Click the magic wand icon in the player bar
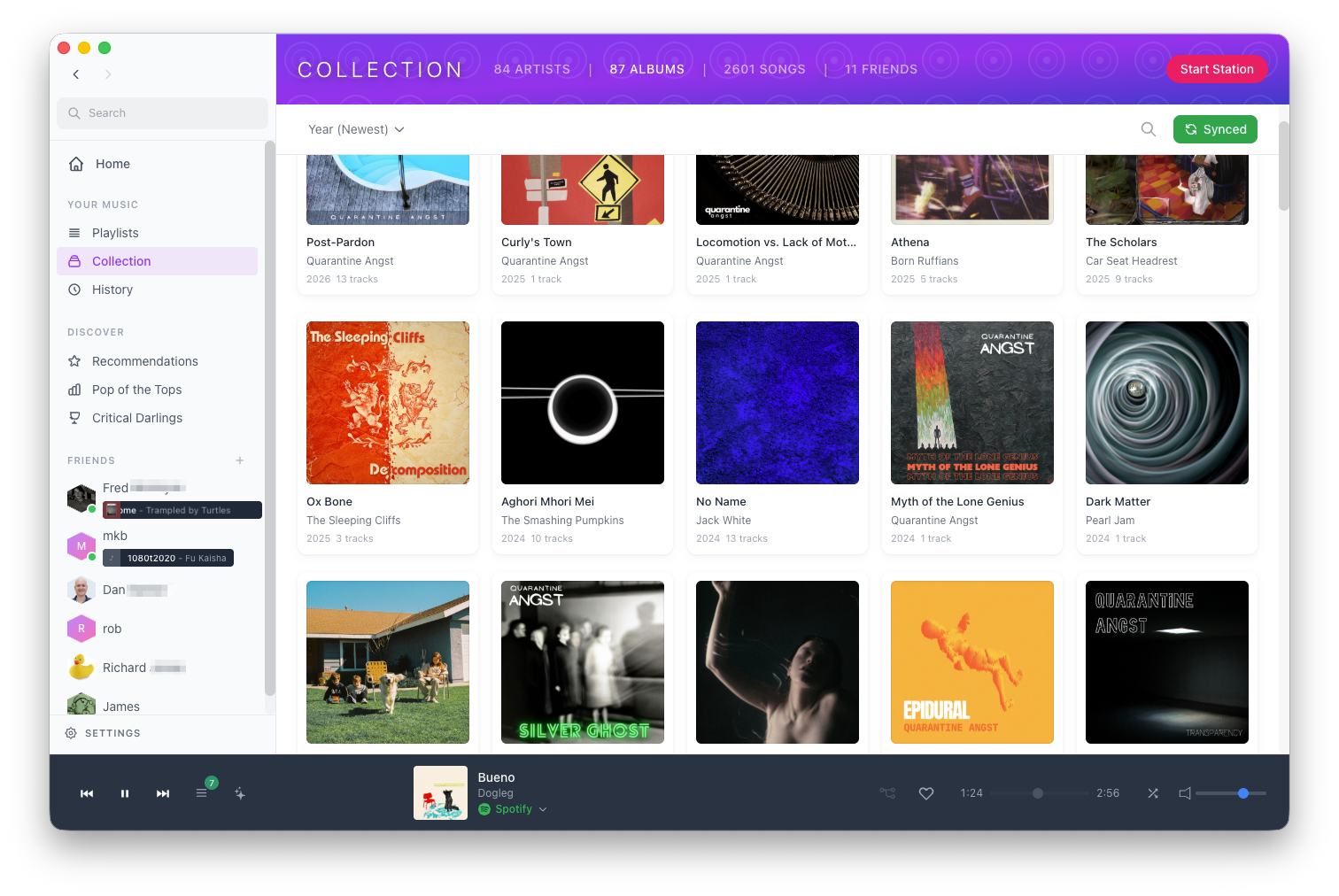The height and width of the screenshot is (896, 1339). (x=240, y=793)
